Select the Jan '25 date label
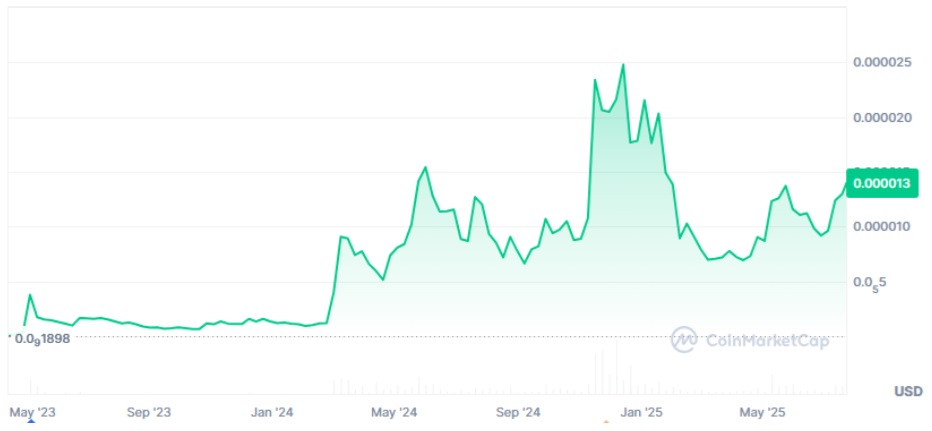The image size is (932, 431). 640,411
